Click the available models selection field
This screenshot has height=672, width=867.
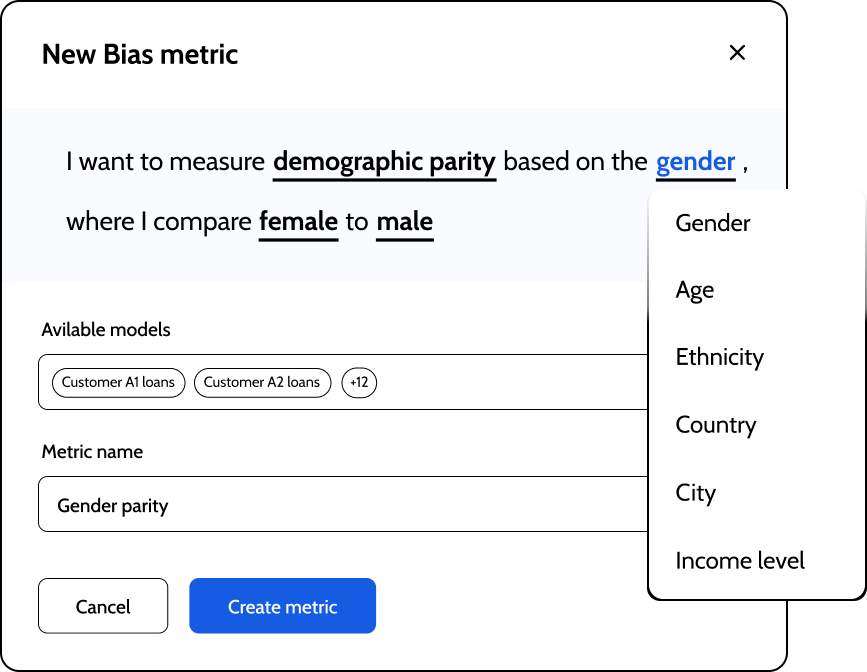pos(500,382)
